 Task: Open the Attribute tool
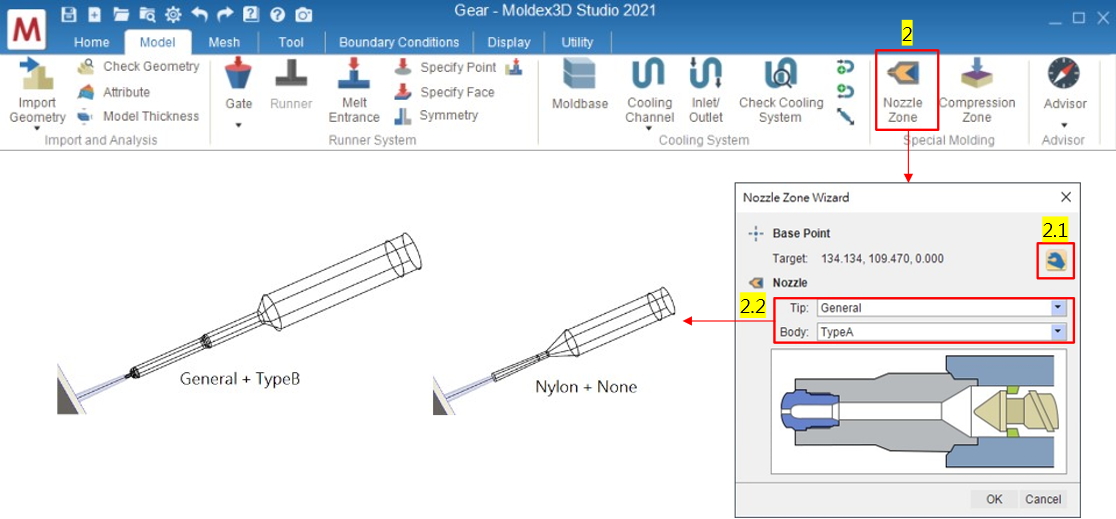(114, 92)
